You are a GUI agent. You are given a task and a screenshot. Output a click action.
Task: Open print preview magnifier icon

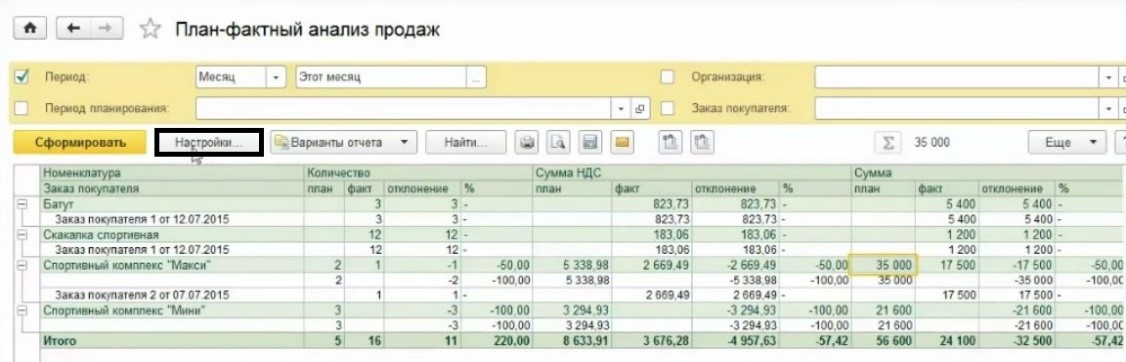tap(558, 143)
